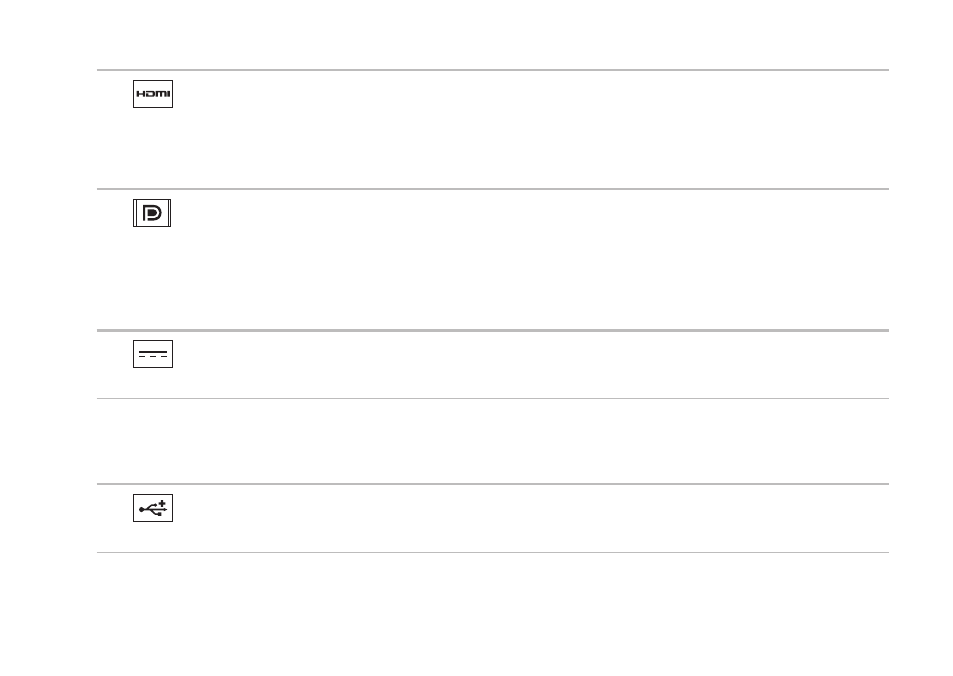Click the empty description area beside DisplayPort icon
This screenshot has width=953, height=676.
pyautogui.click(x=529, y=260)
